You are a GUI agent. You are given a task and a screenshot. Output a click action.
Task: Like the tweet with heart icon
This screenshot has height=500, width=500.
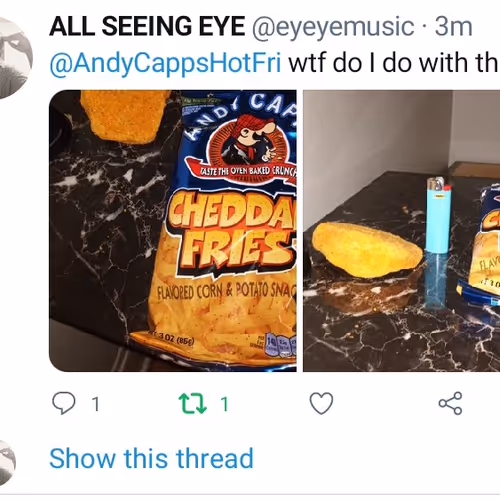tap(321, 403)
